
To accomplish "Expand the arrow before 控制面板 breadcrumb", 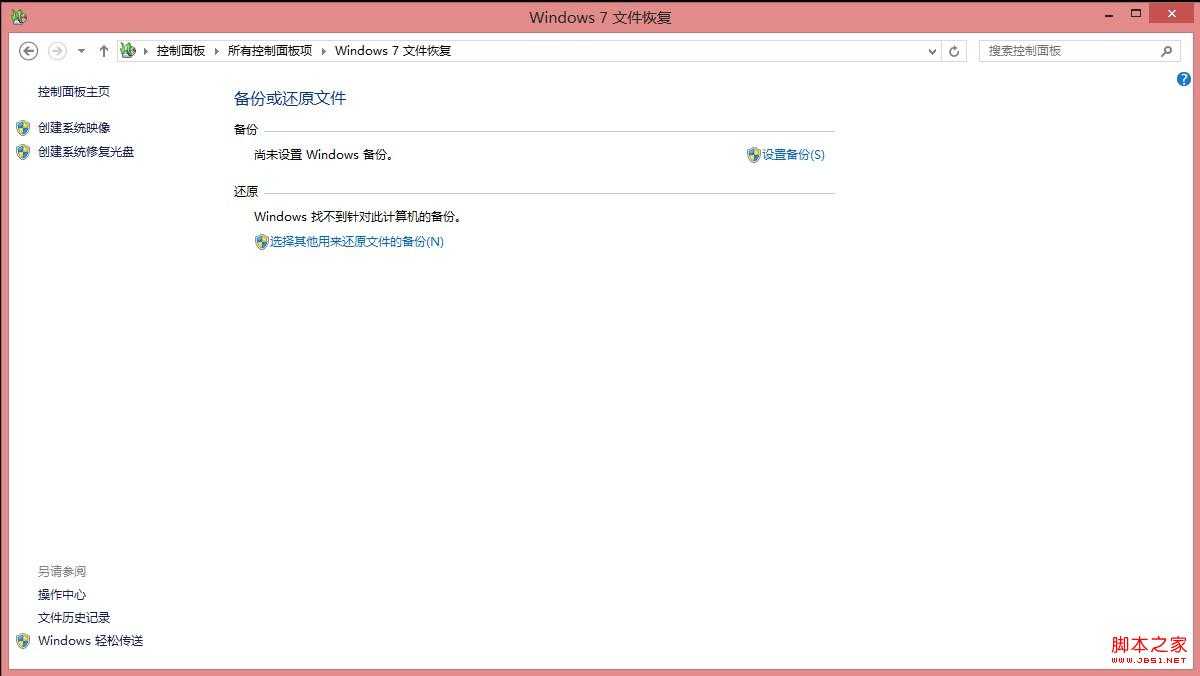I will click(x=146, y=51).
